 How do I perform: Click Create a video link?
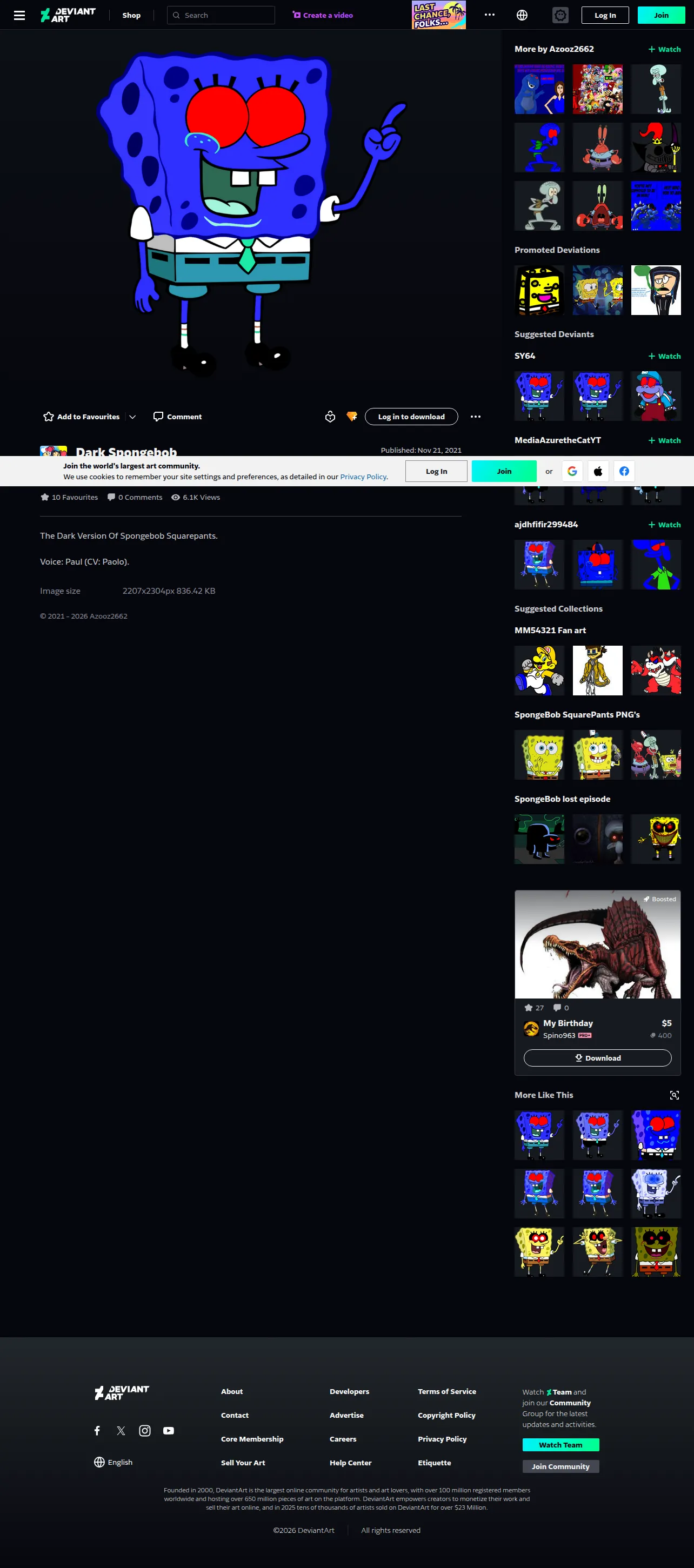pos(323,15)
